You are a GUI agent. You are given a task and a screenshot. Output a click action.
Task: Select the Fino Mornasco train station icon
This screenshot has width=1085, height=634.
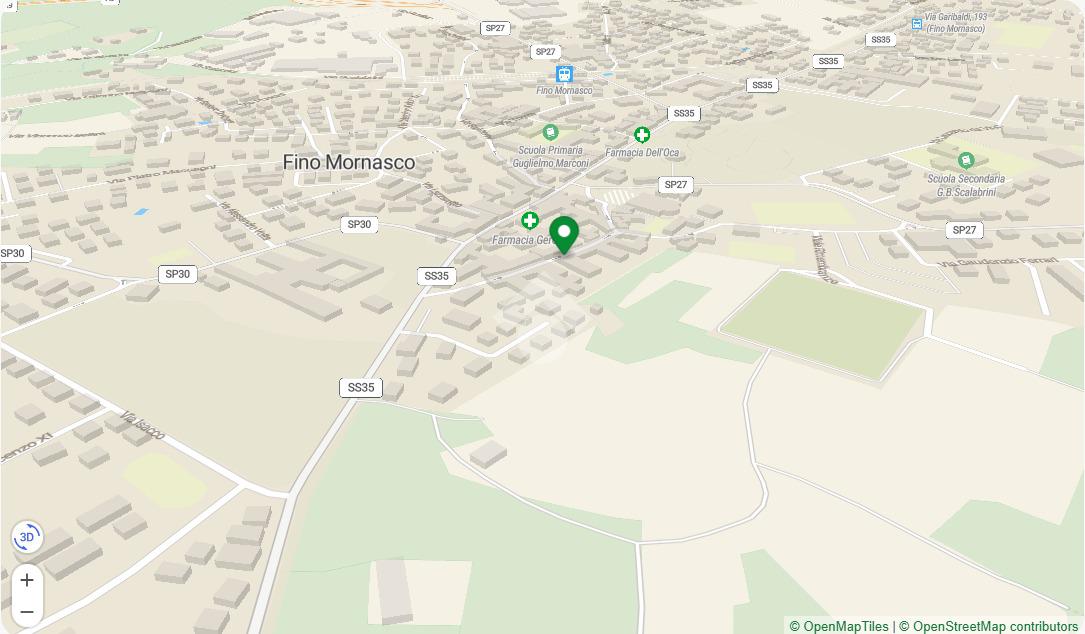565,74
